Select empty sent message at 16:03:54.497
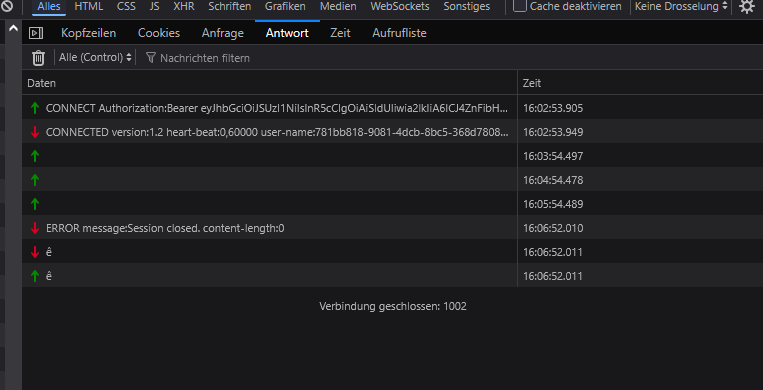 pos(392,156)
